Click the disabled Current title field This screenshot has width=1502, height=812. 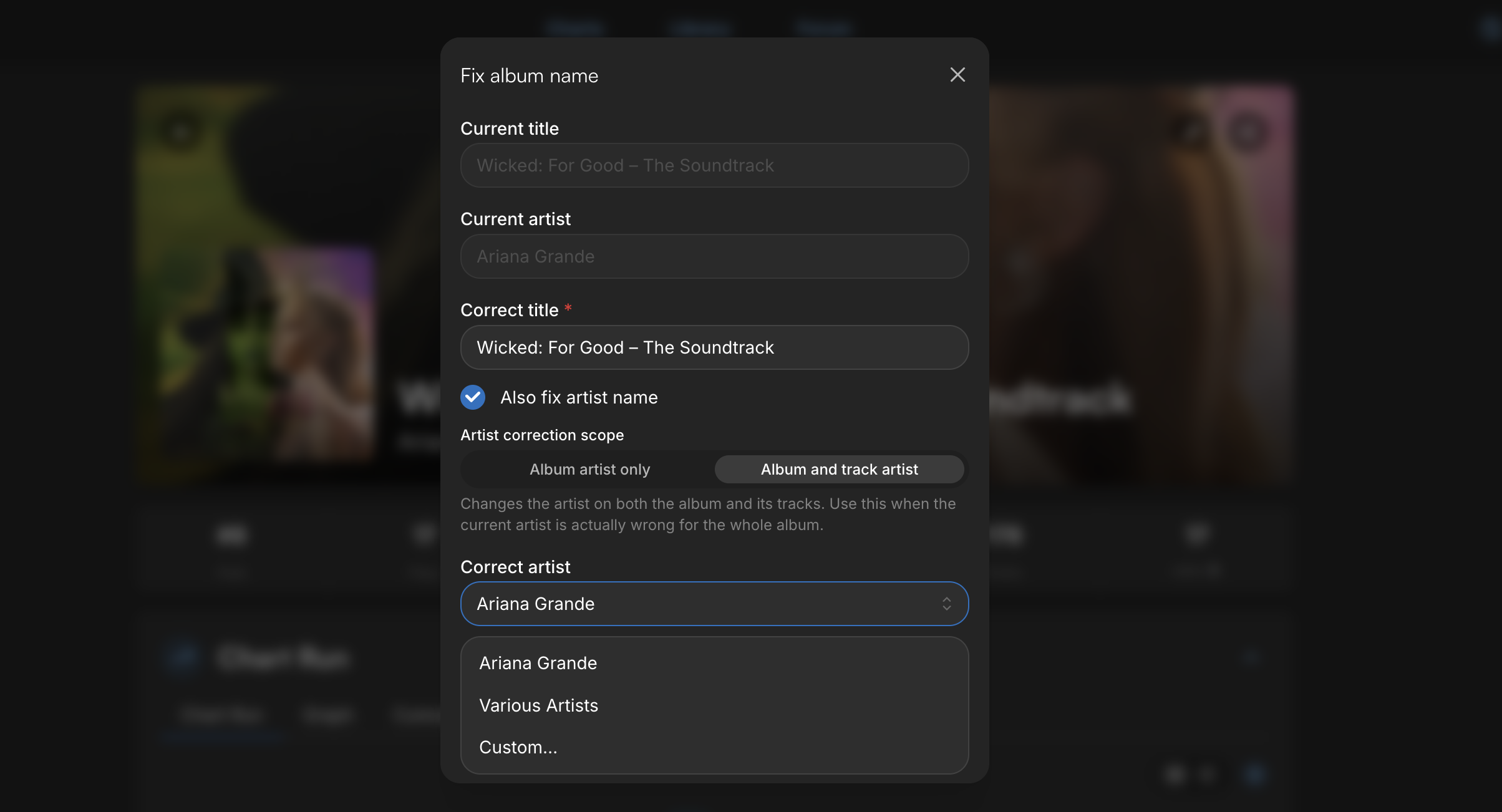point(714,165)
